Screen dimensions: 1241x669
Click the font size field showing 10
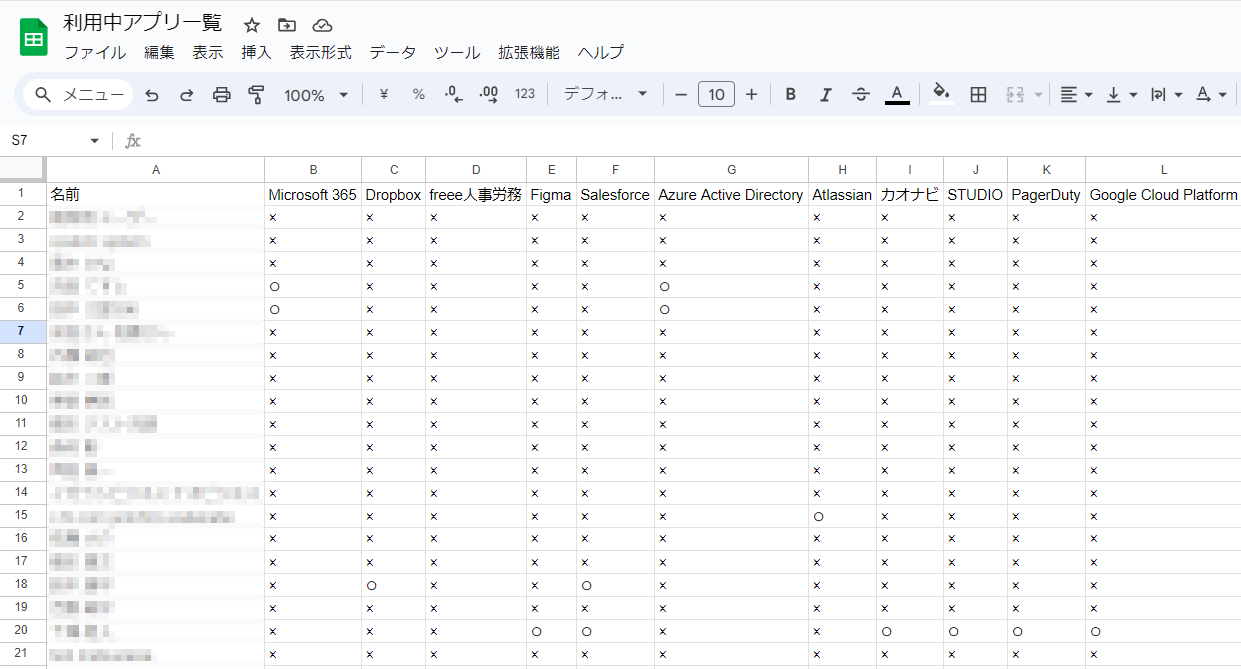(x=716, y=95)
